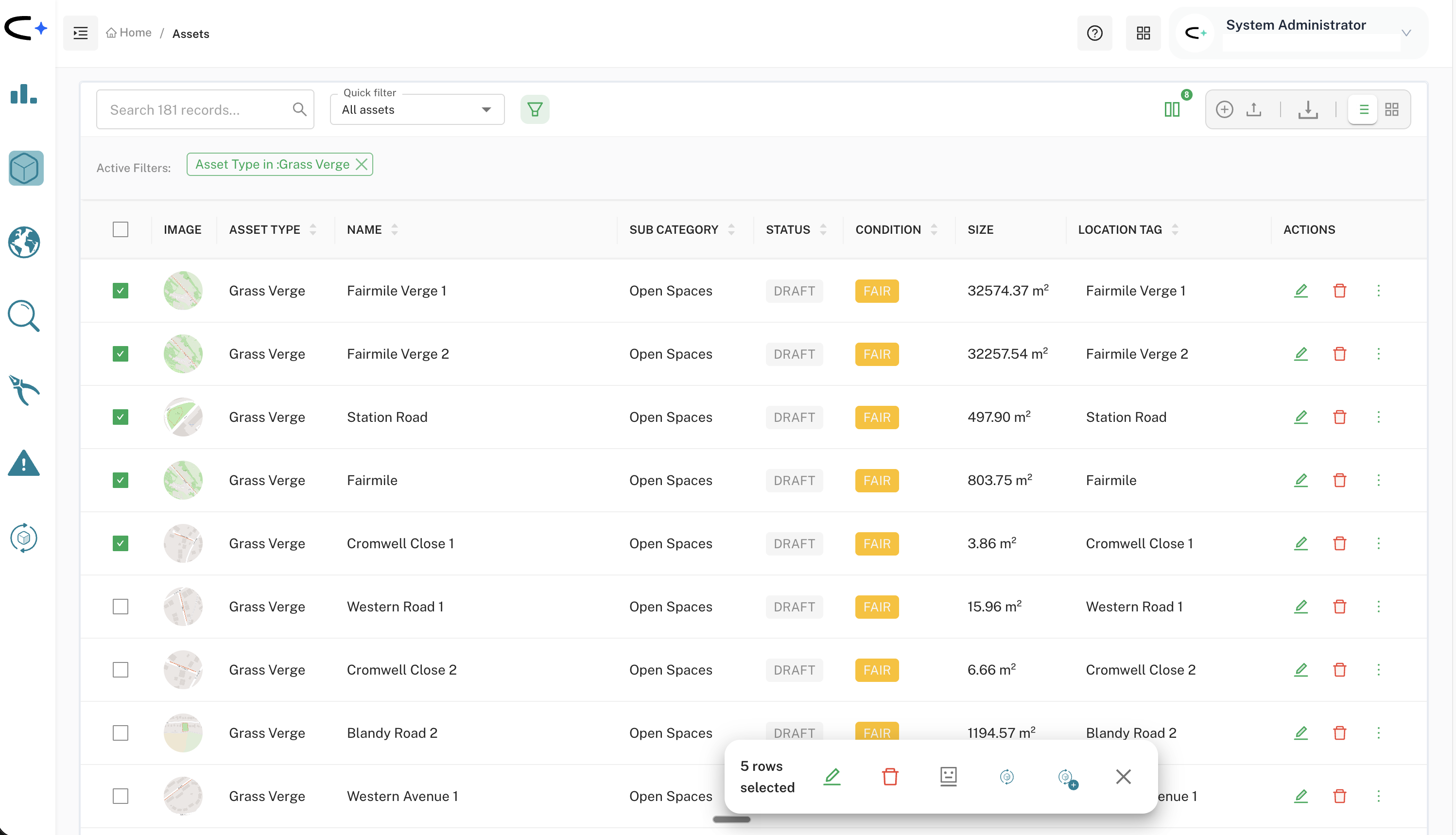Open more options for Blandy Road 2
The height and width of the screenshot is (835, 1456).
pyautogui.click(x=1379, y=733)
